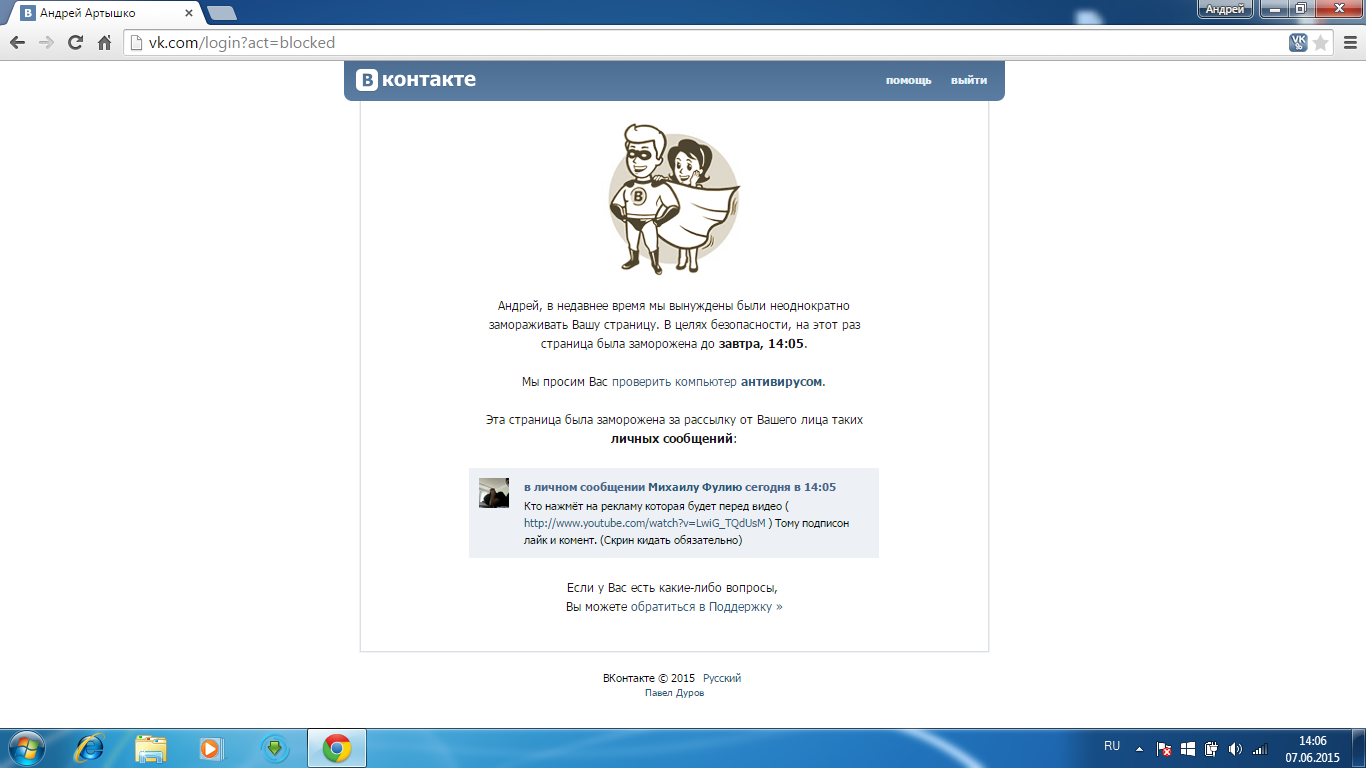Open the message sender's avatar thumbnail
Viewport: 1366px width, 768px height.
click(494, 493)
